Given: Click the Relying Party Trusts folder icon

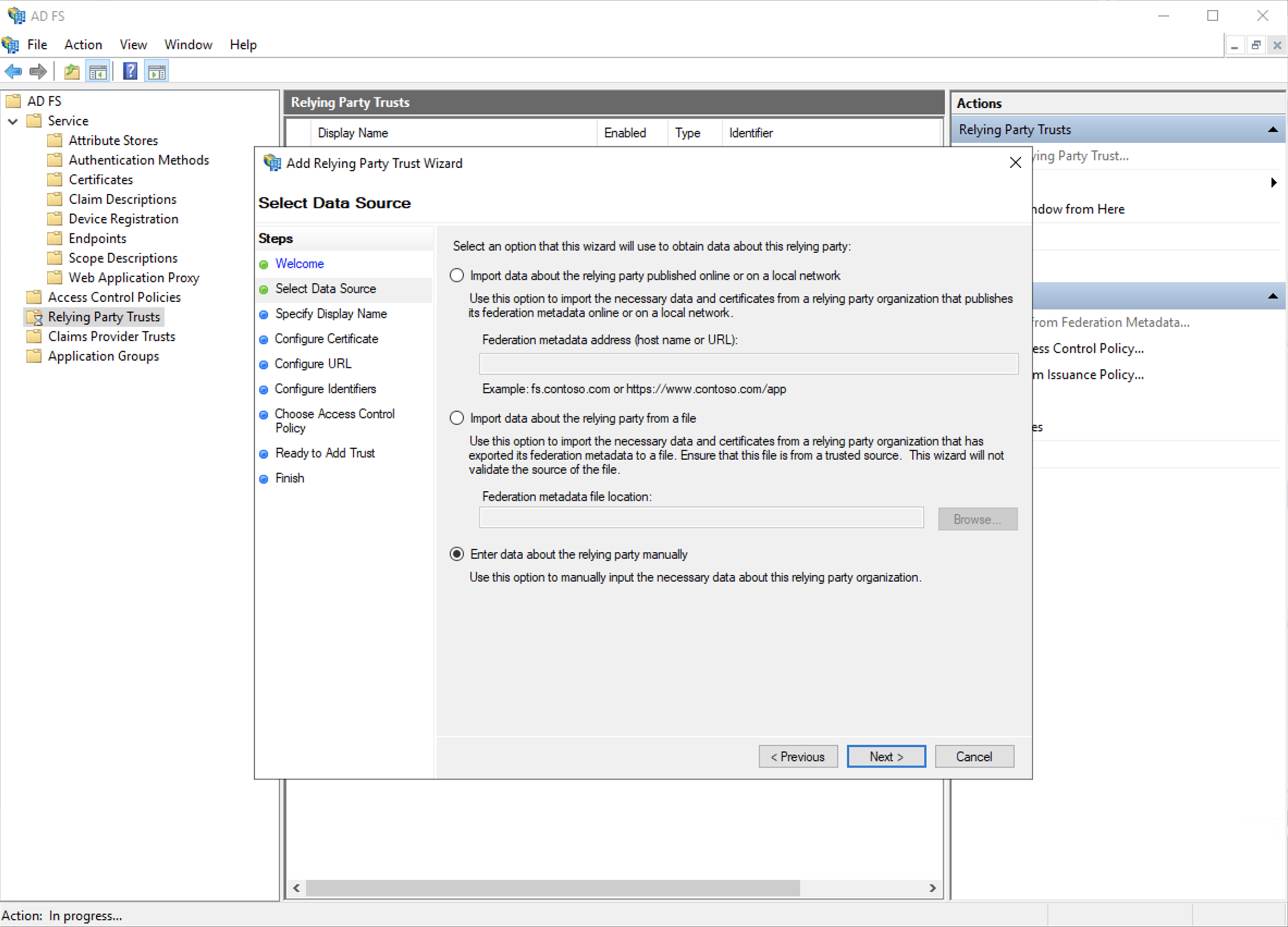Looking at the screenshot, I should (34, 317).
